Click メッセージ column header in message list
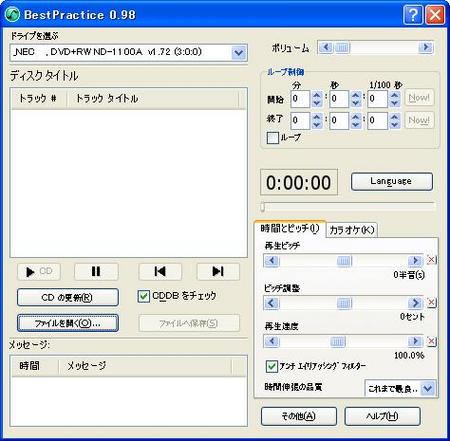 pos(145,366)
